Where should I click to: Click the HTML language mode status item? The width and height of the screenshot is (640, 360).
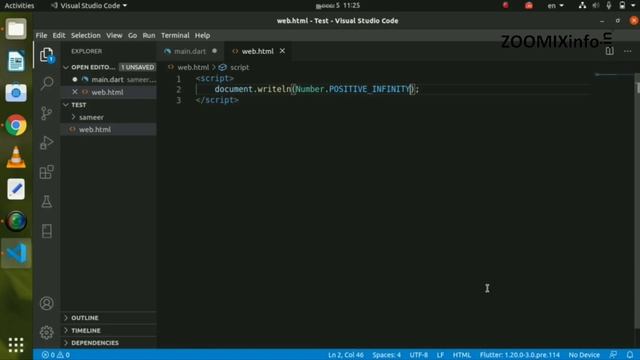pyautogui.click(x=462, y=355)
